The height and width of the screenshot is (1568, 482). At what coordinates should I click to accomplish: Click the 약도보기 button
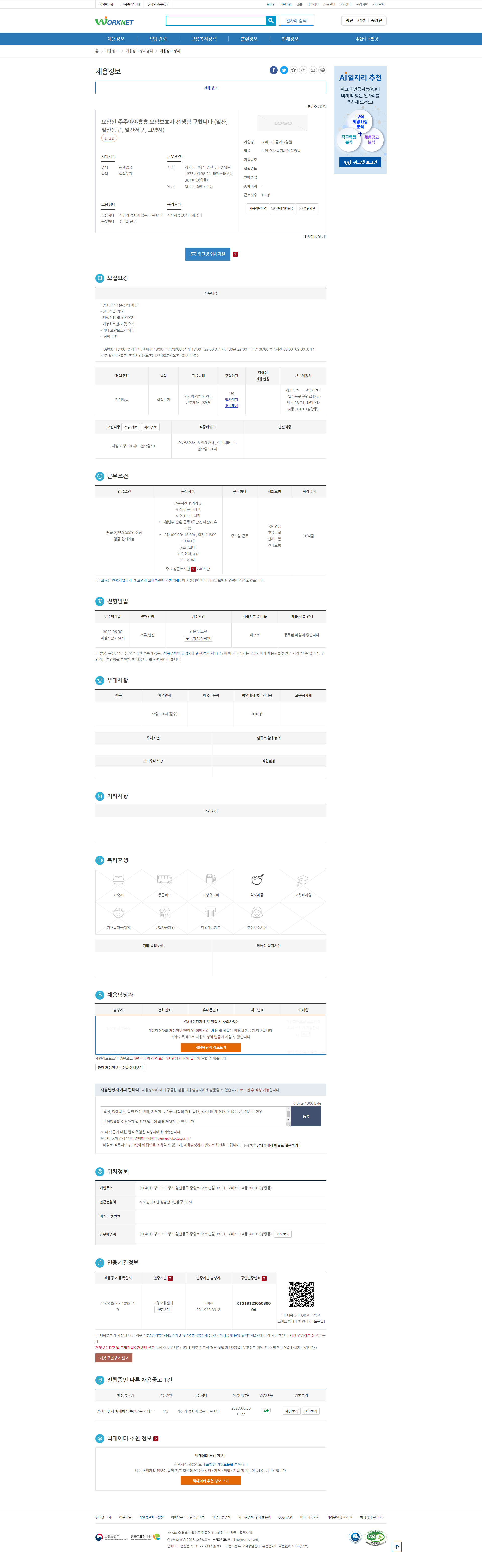[163, 1309]
